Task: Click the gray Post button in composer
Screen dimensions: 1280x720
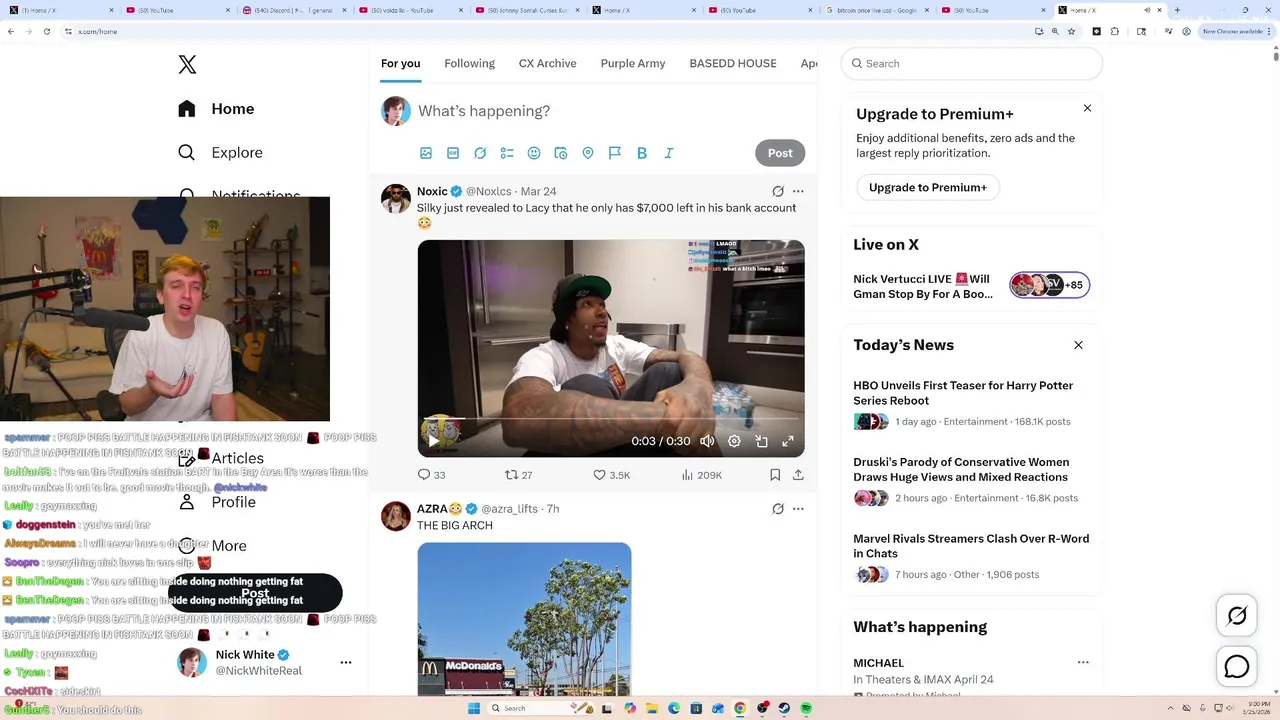Action: click(x=780, y=153)
